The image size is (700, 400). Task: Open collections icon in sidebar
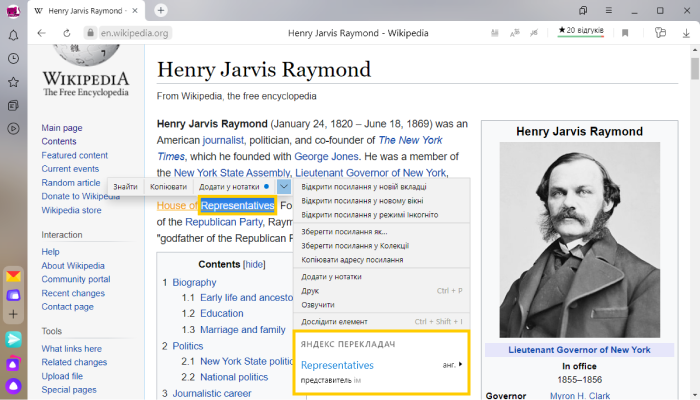[x=13, y=105]
